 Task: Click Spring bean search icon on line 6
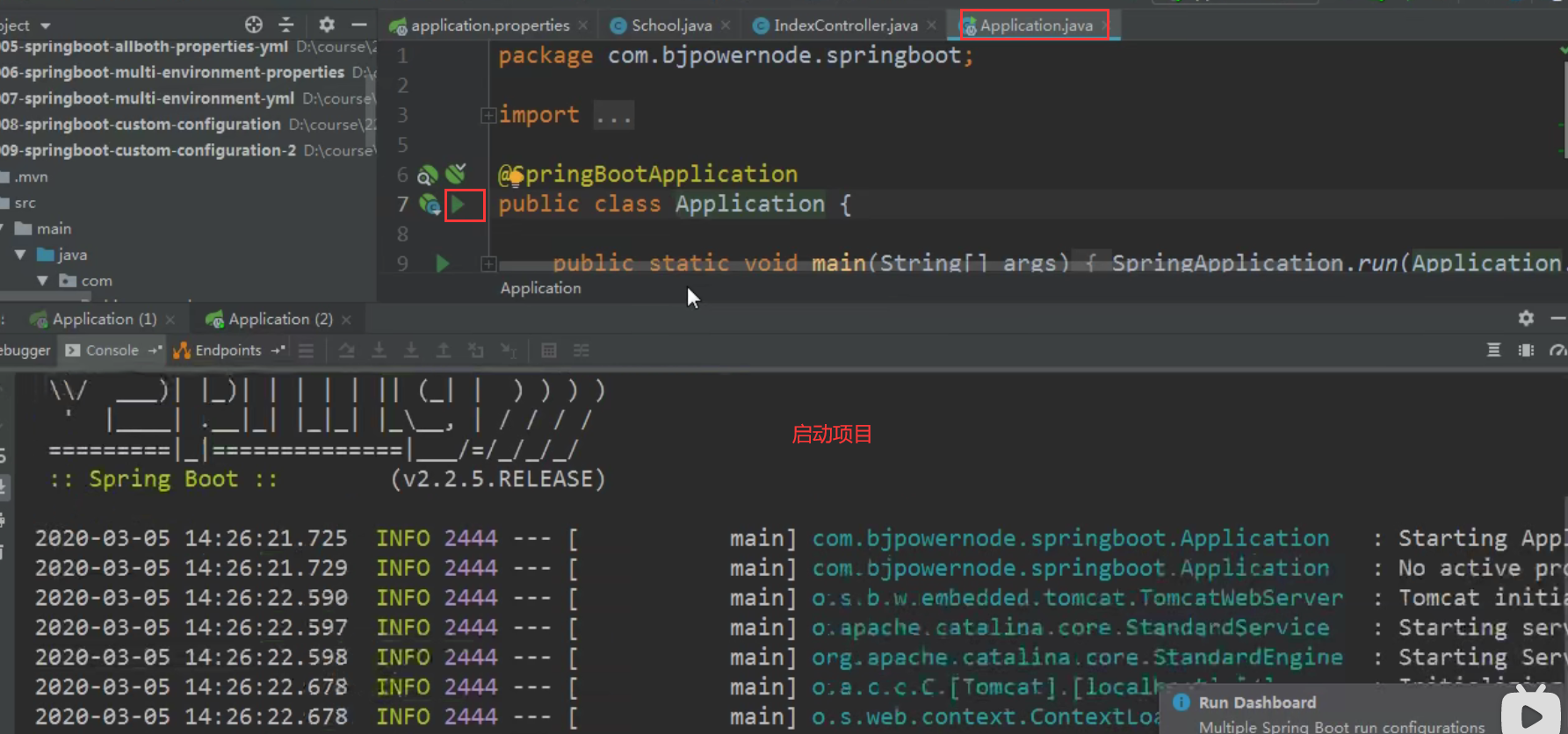(x=428, y=175)
